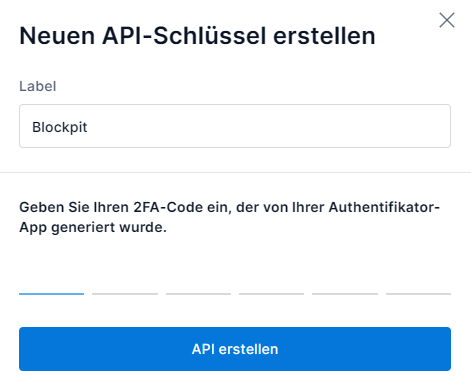Place cursor after the word Blockpit
This screenshot has height=392, width=471.
click(89, 127)
